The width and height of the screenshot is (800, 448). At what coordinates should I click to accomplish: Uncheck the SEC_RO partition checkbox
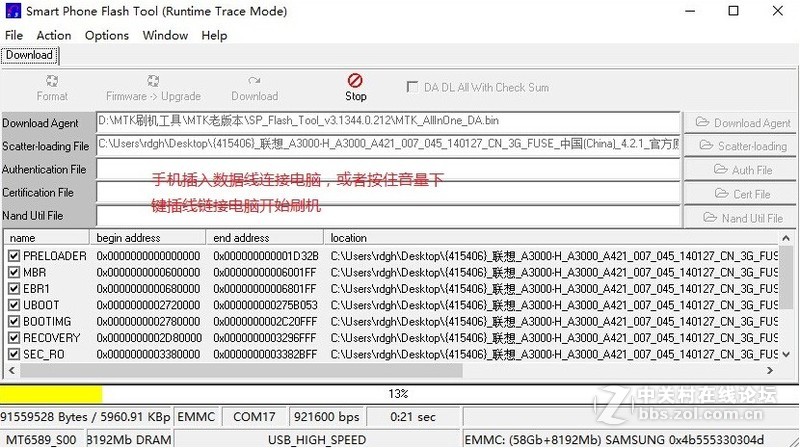pyautogui.click(x=14, y=354)
